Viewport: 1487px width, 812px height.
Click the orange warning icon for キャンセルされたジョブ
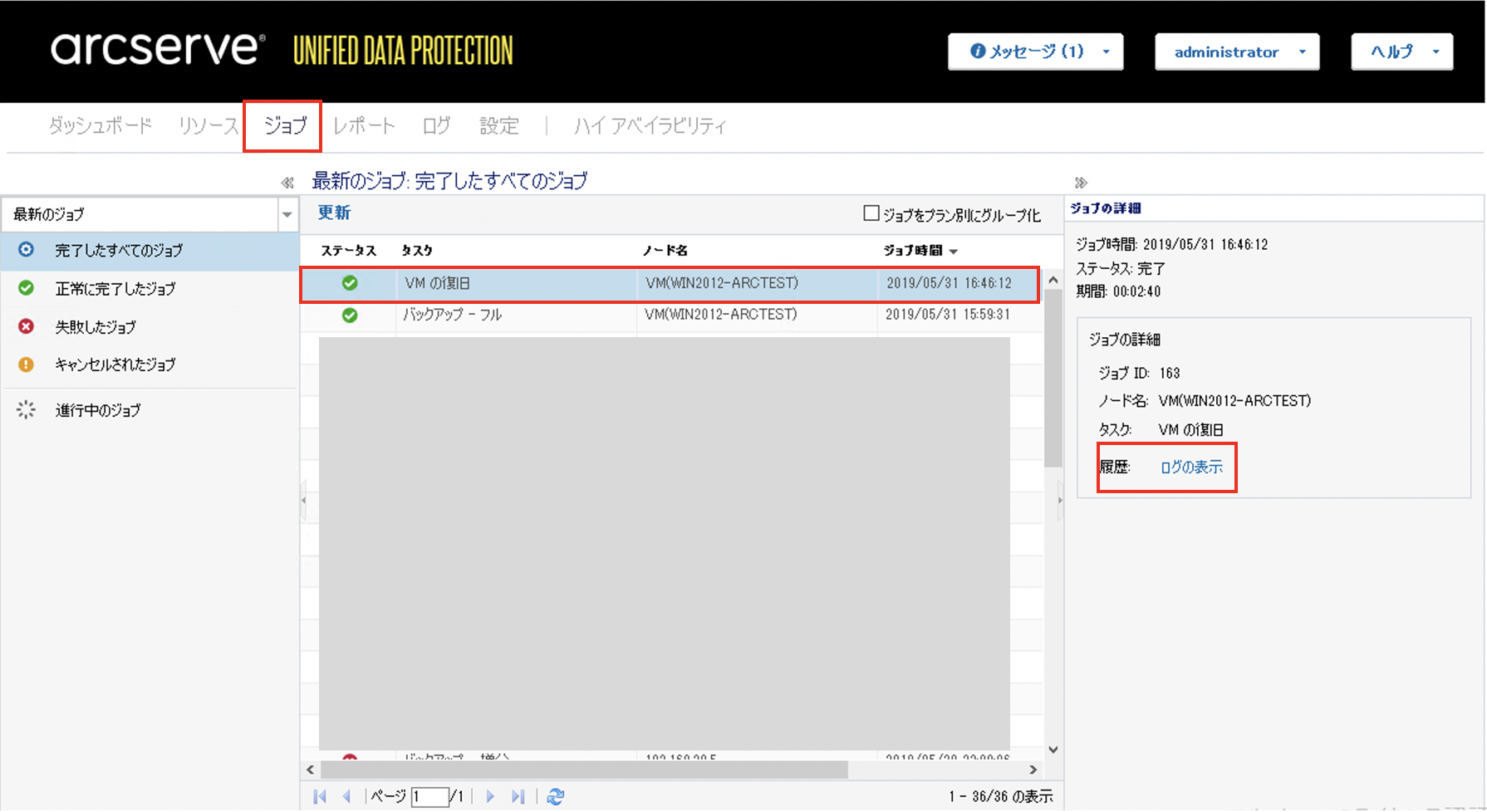click(27, 364)
